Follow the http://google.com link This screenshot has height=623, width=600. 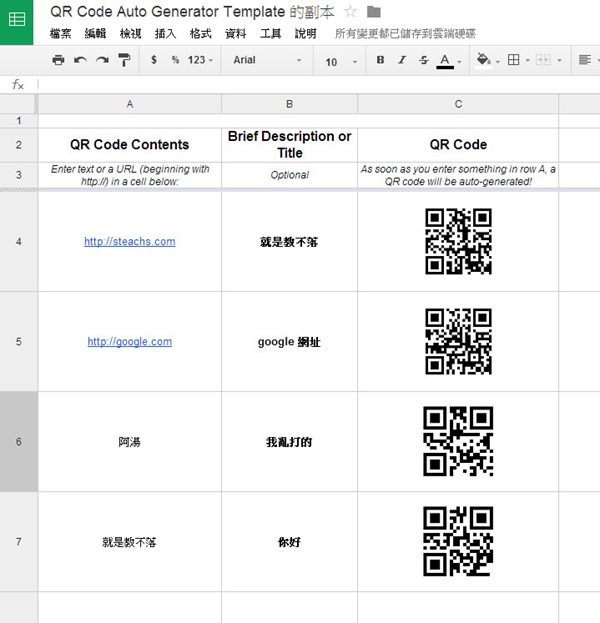pyautogui.click(x=130, y=341)
